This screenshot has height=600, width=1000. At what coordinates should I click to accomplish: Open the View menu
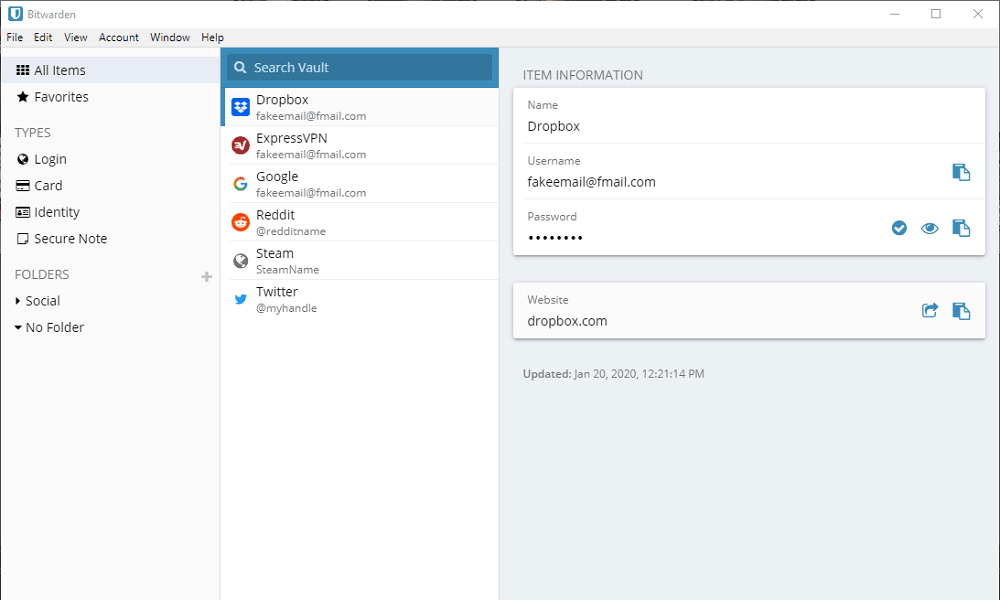75,38
